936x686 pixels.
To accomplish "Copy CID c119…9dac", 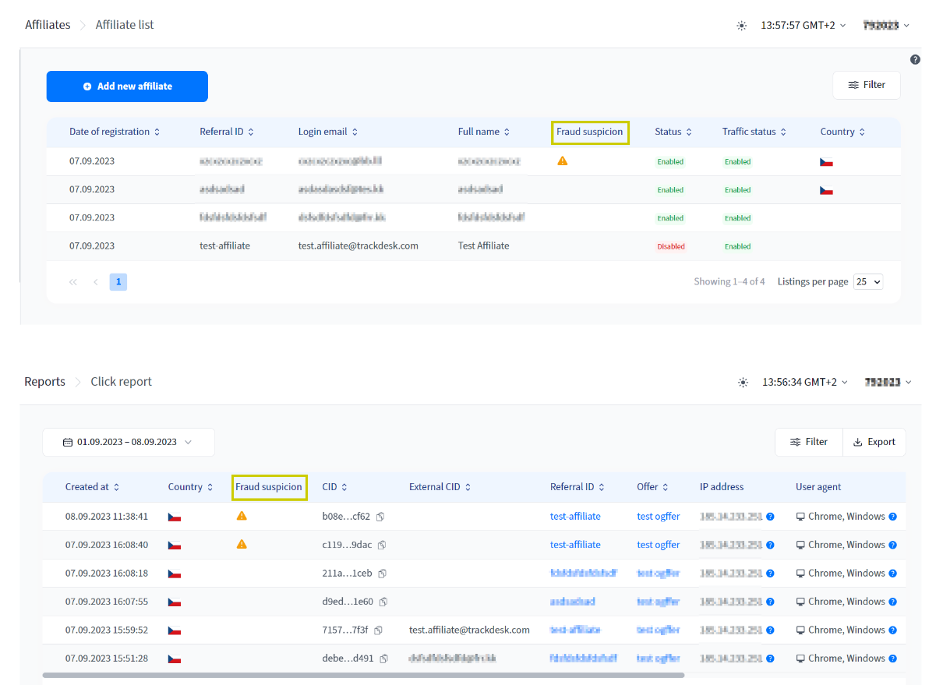I will [x=382, y=545].
